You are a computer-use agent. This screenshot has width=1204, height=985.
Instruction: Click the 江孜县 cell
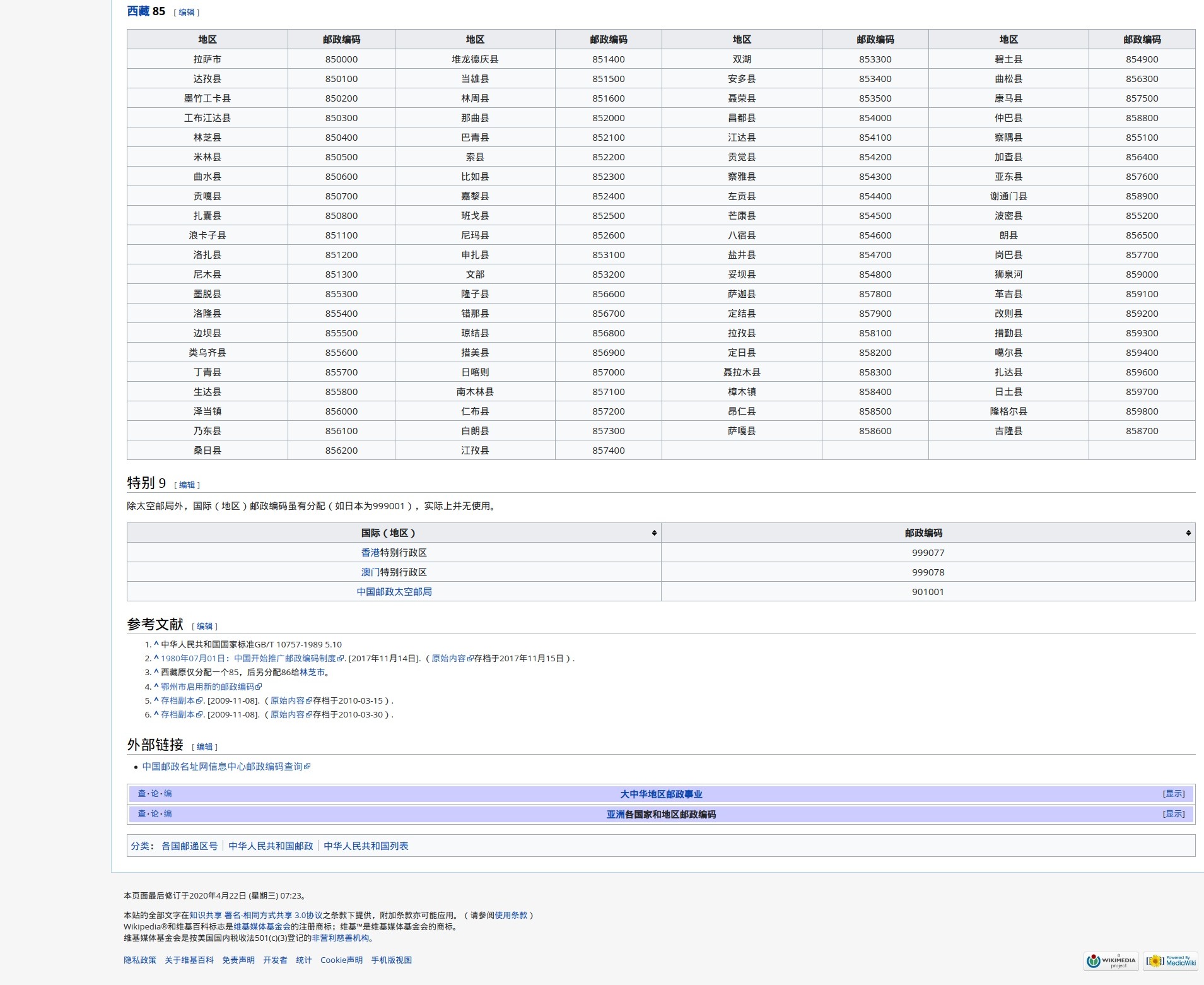(x=475, y=451)
